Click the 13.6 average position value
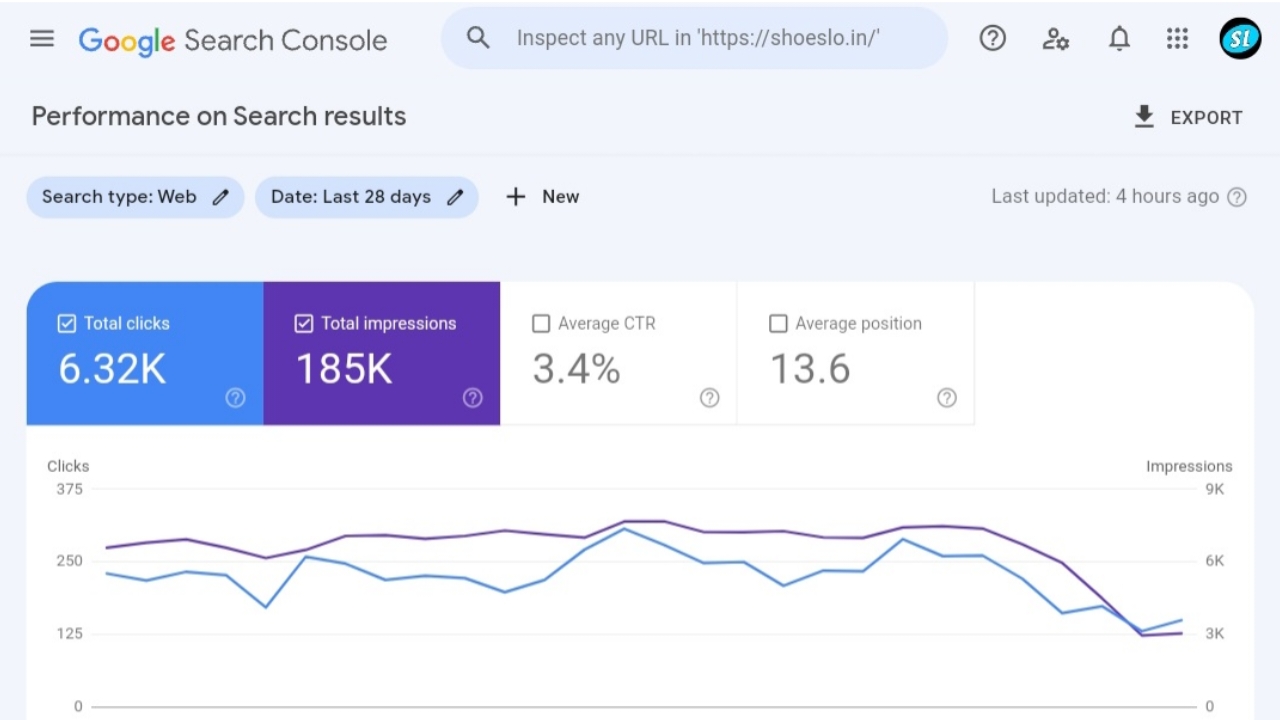The width and height of the screenshot is (1280, 720). (x=810, y=369)
